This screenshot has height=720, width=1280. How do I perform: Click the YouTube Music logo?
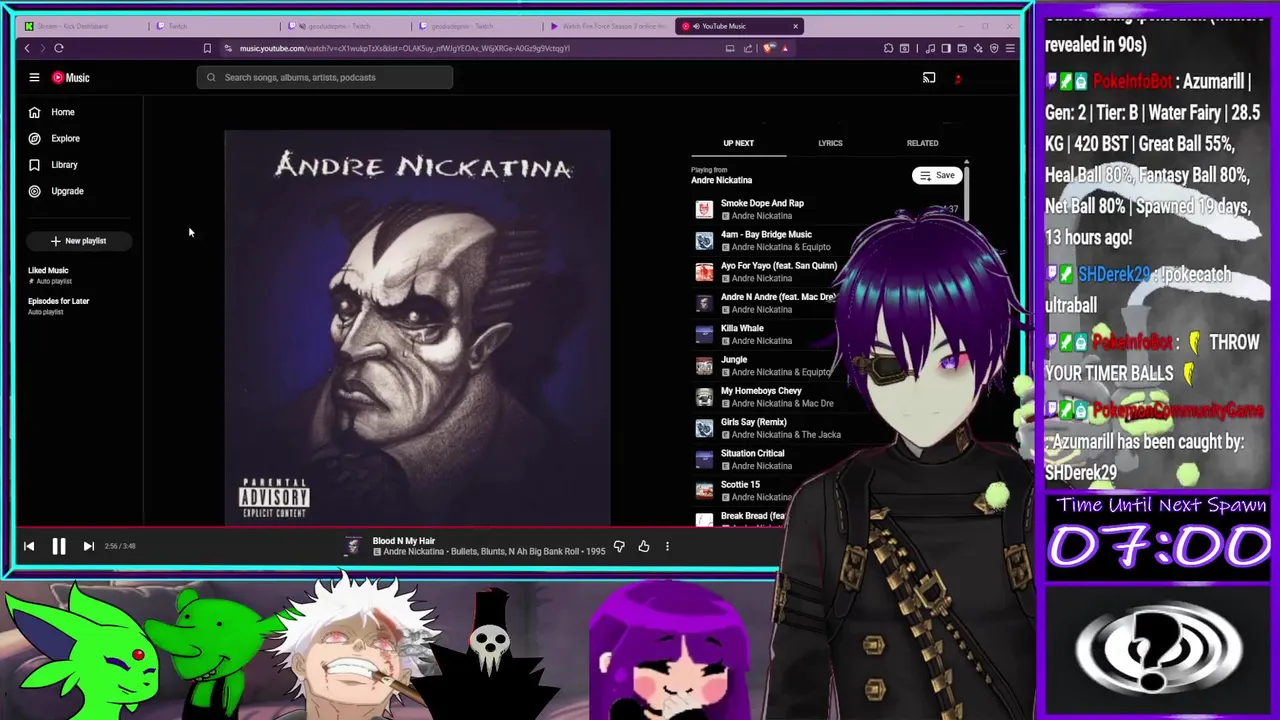[x=71, y=77]
